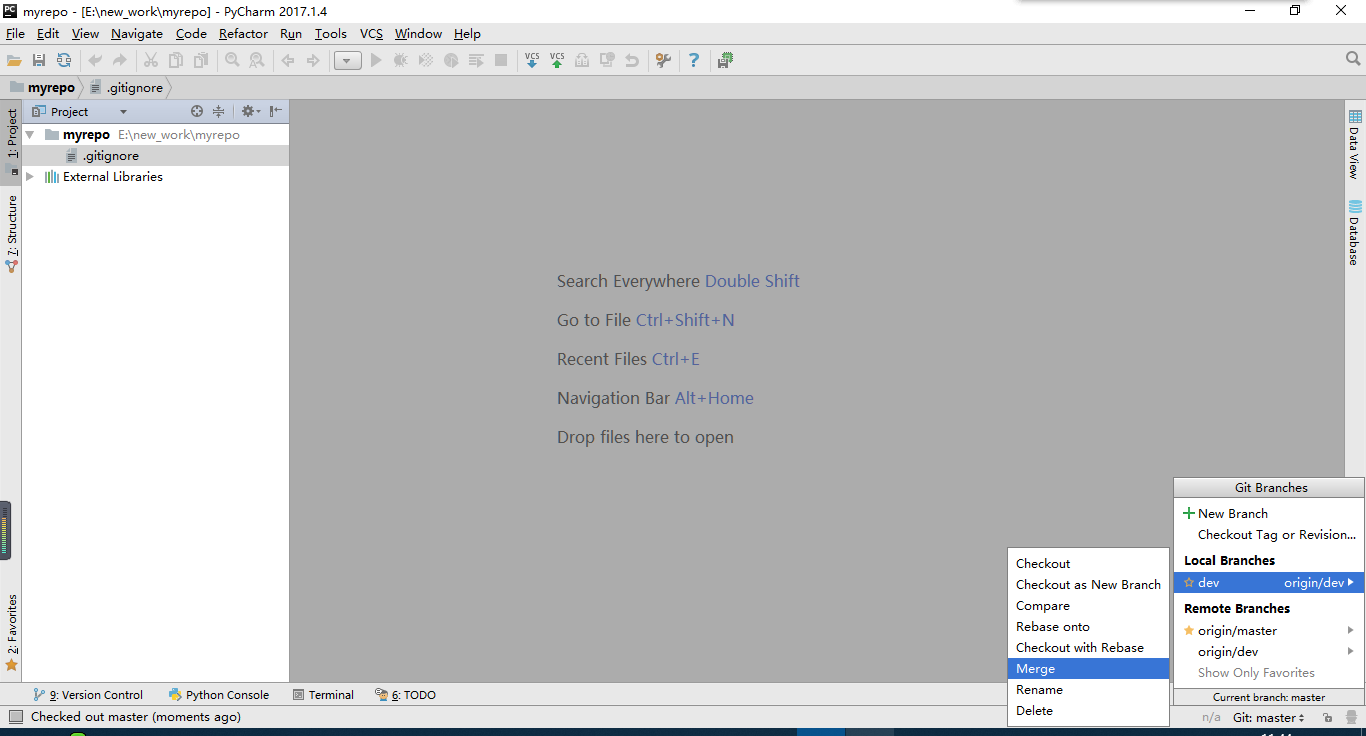Viewport: 1366px width, 736px height.
Task: Click the Revert VCS changes icon
Action: [x=632, y=61]
